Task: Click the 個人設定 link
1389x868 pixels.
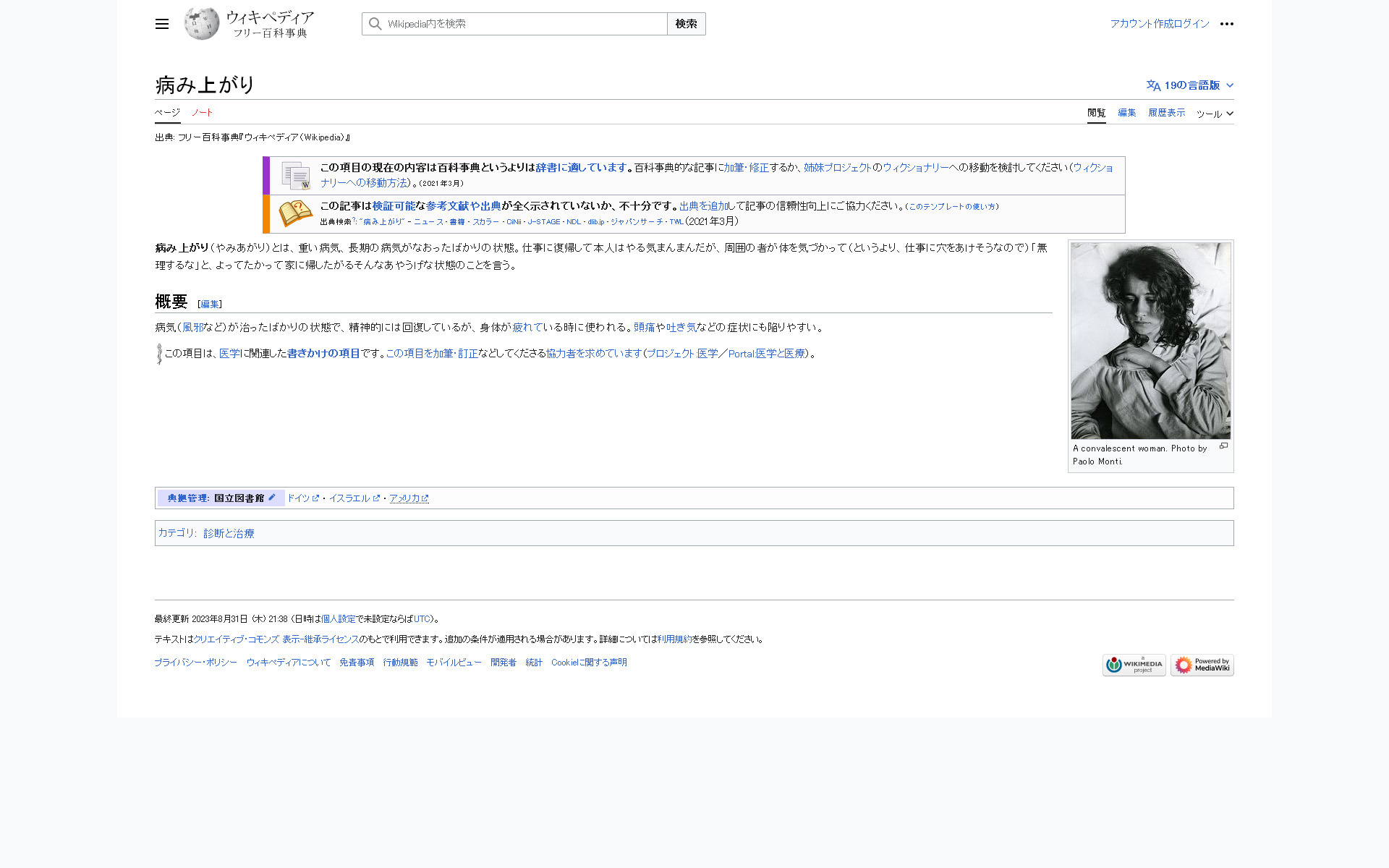Action: (339, 619)
